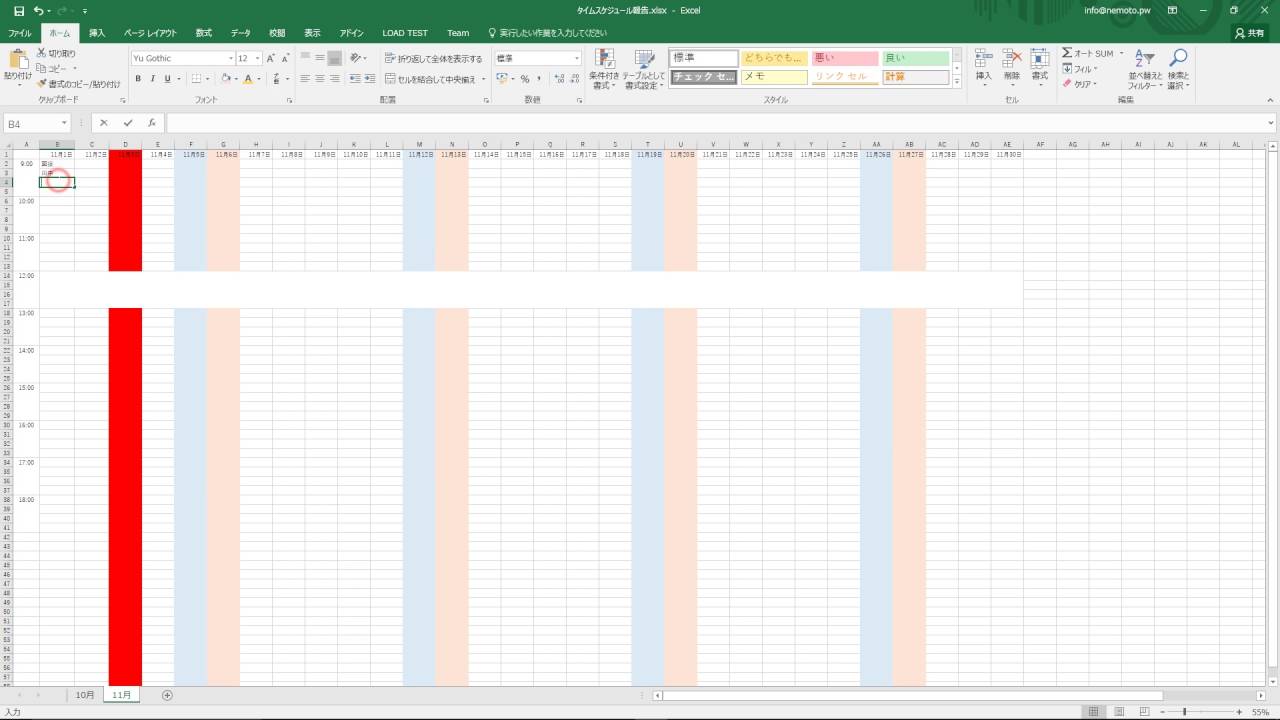The width and height of the screenshot is (1280, 720).
Task: Apply the 悪い (Bad) cell style
Action: 845,59
